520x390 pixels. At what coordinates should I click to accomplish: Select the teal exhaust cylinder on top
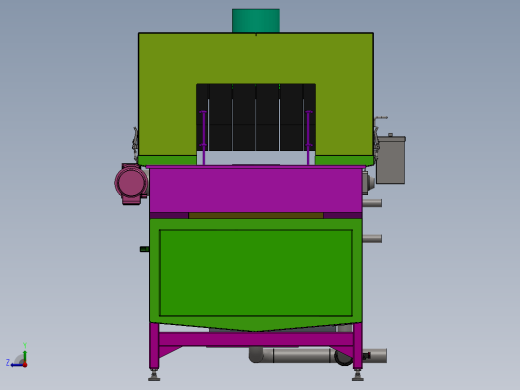click(x=256, y=21)
